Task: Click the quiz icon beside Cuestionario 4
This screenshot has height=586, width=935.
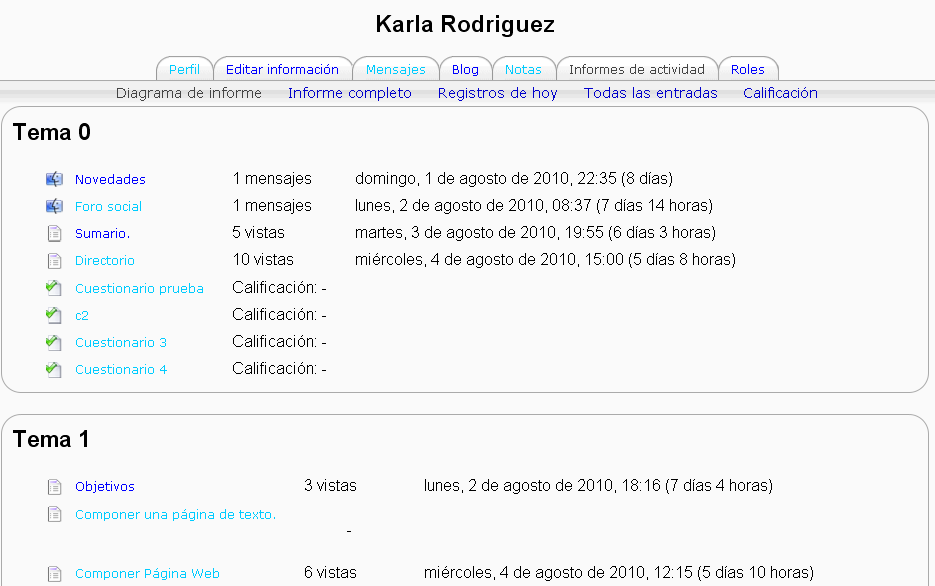Action: pyautogui.click(x=54, y=369)
